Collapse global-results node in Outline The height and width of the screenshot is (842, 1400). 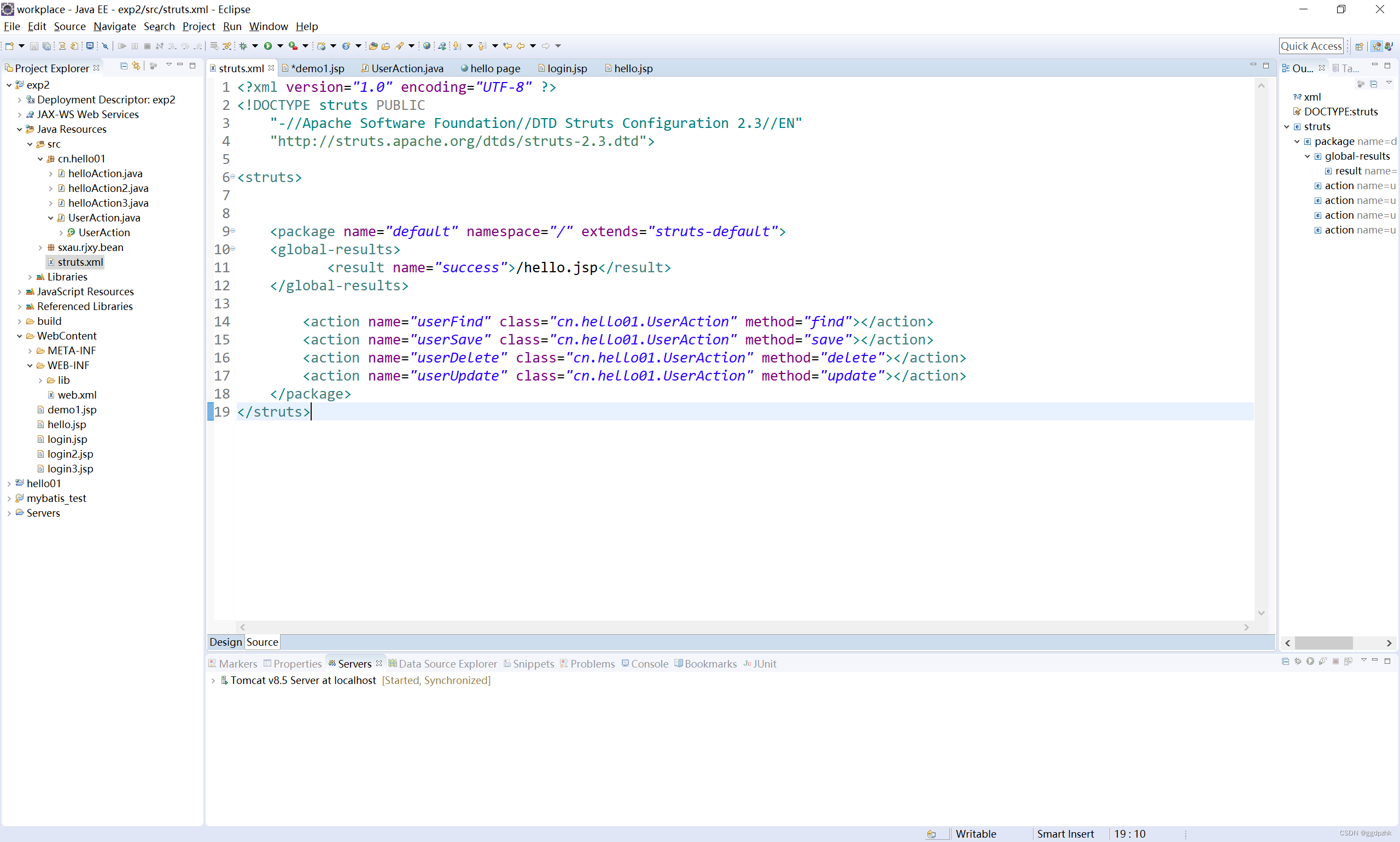click(1308, 156)
